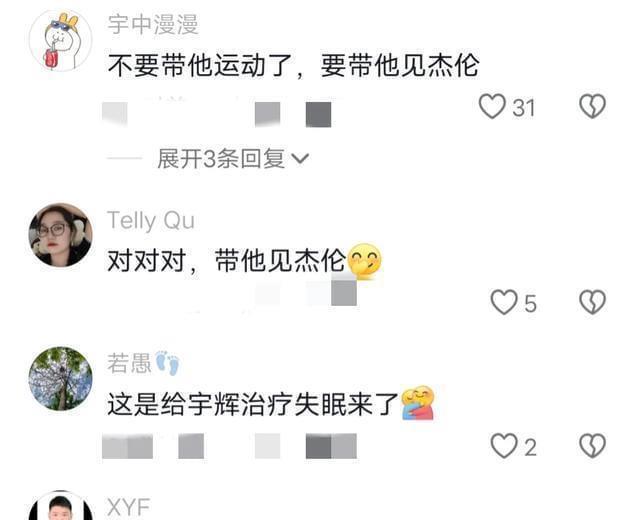Tap the username 宇中漫漫
Viewport: 640px width, 520px height.
click(153, 24)
